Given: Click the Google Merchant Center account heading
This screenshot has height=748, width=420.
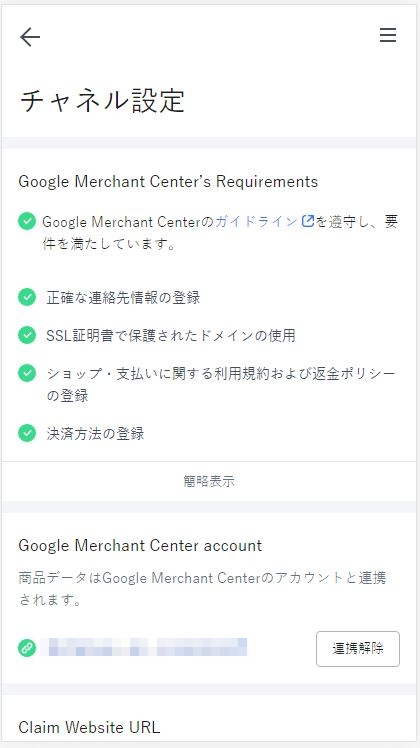Looking at the screenshot, I should pyautogui.click(x=140, y=545).
